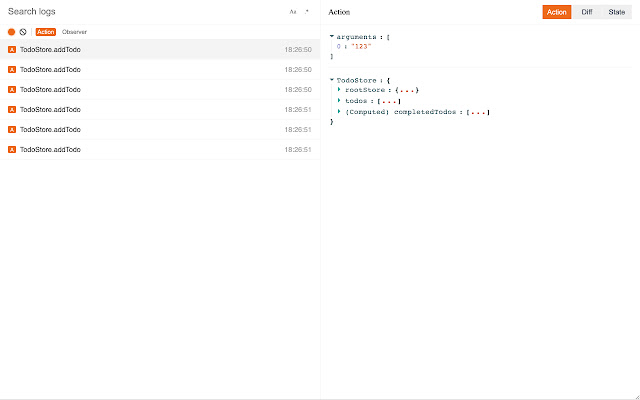Screen dimensions: 640x400
Task: Switch to the Diff tab
Action: [x=587, y=12]
